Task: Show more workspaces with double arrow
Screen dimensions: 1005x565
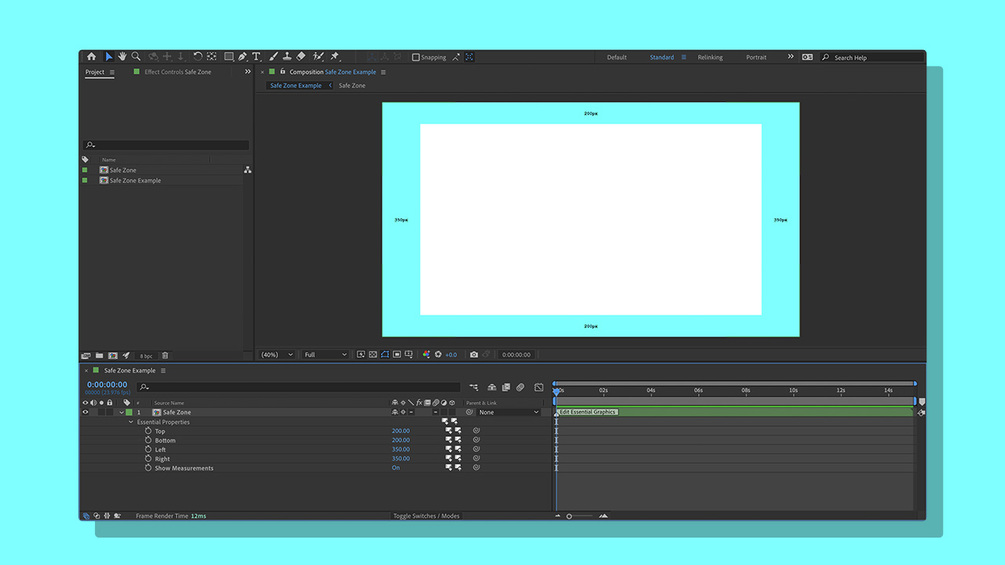Action: click(790, 56)
